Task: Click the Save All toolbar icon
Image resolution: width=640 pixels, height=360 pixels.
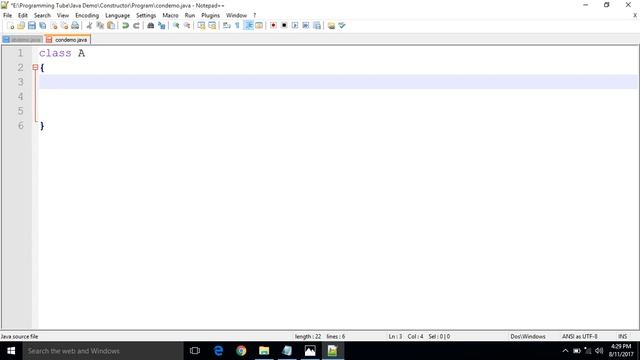Action: pyautogui.click(x=42, y=26)
